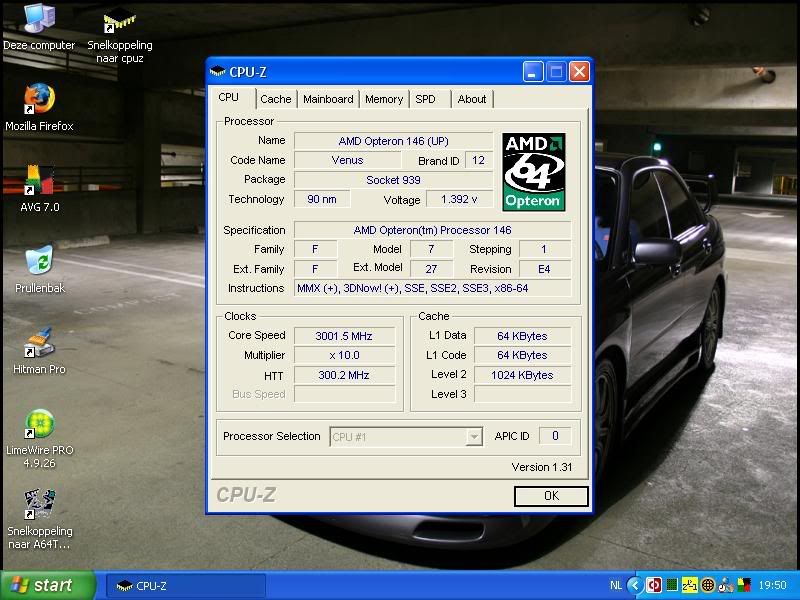Open the Prullenbak recycle bin
Screen dimensions: 800x600
coord(39,269)
